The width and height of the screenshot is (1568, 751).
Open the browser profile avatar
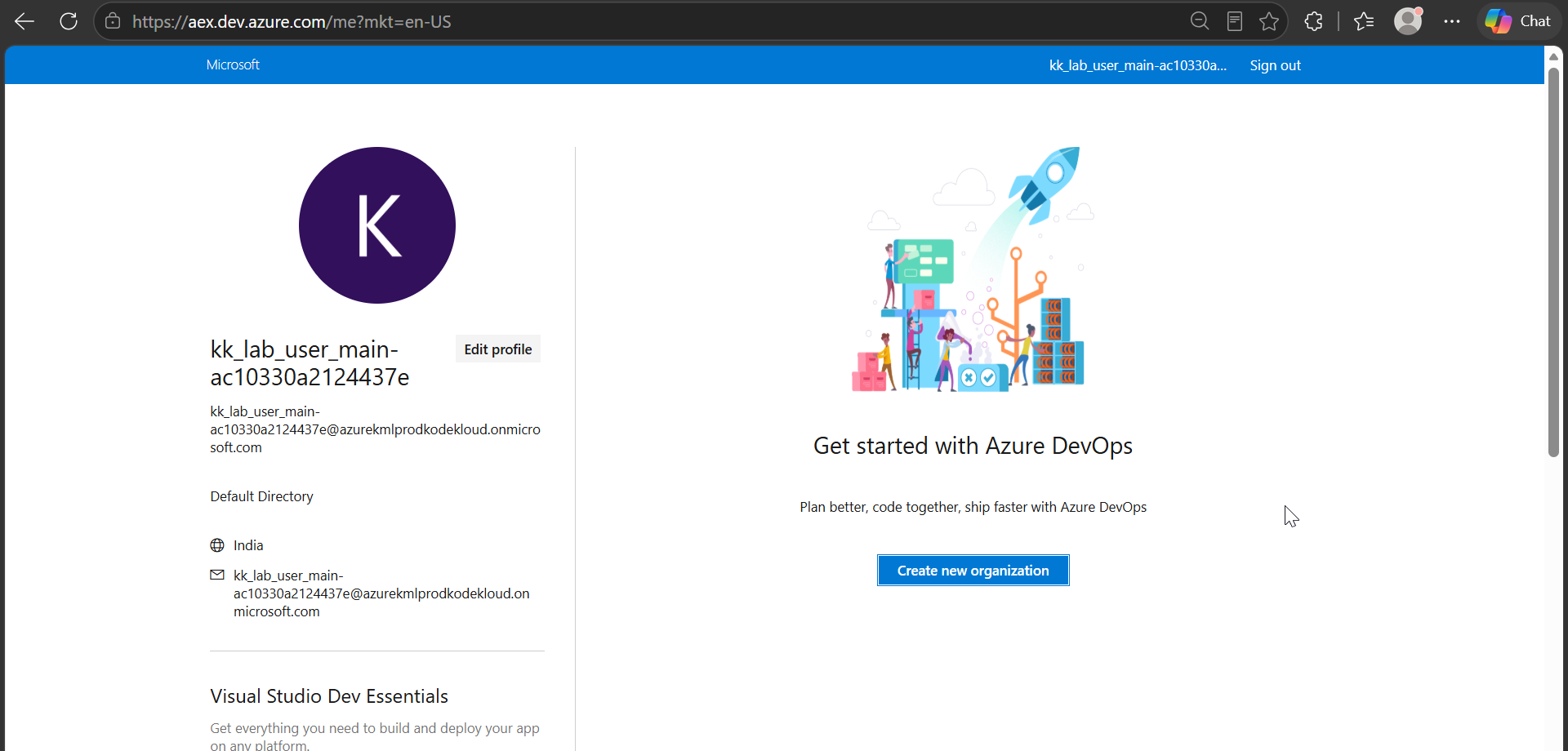point(1408,21)
